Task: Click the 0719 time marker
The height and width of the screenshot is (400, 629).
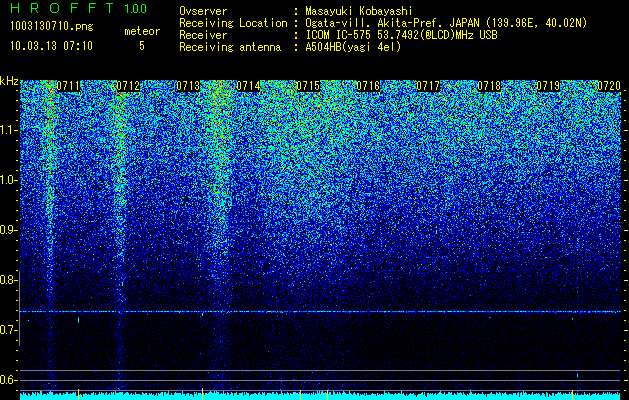Action: [548, 86]
